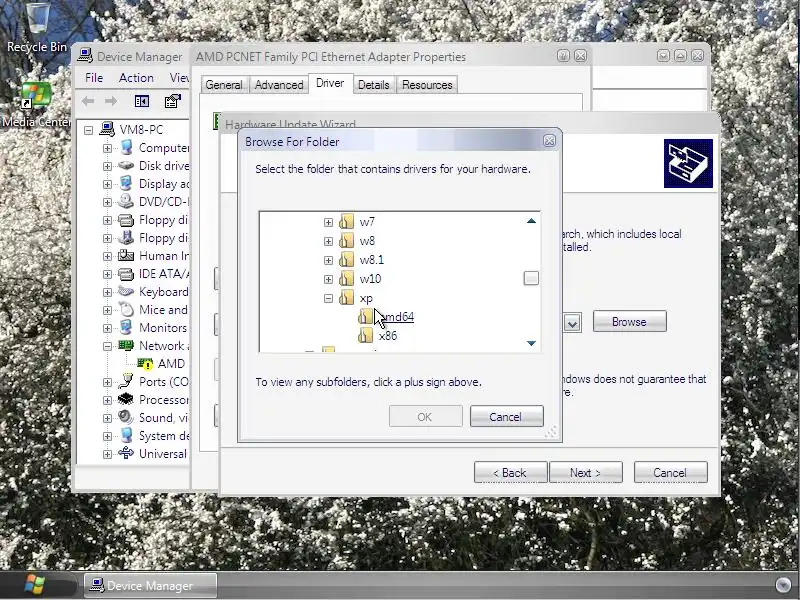
Task: Click the help button in the Properties title bar
Action: click(x=563, y=56)
